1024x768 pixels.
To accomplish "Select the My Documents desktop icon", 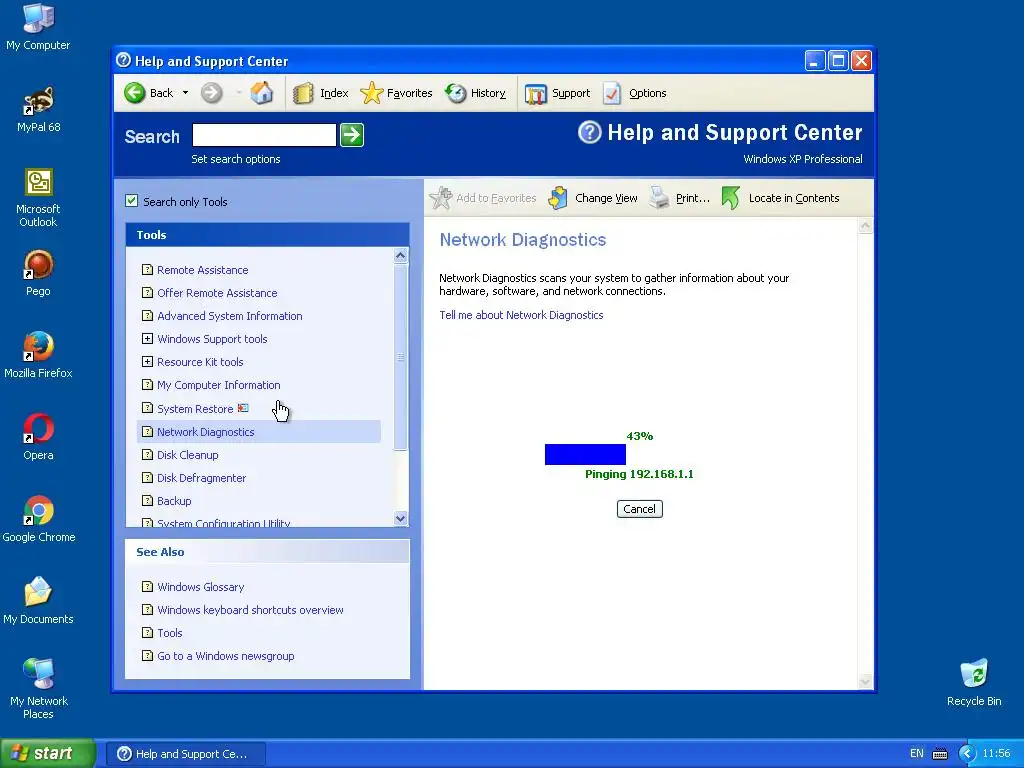I will click(38, 601).
